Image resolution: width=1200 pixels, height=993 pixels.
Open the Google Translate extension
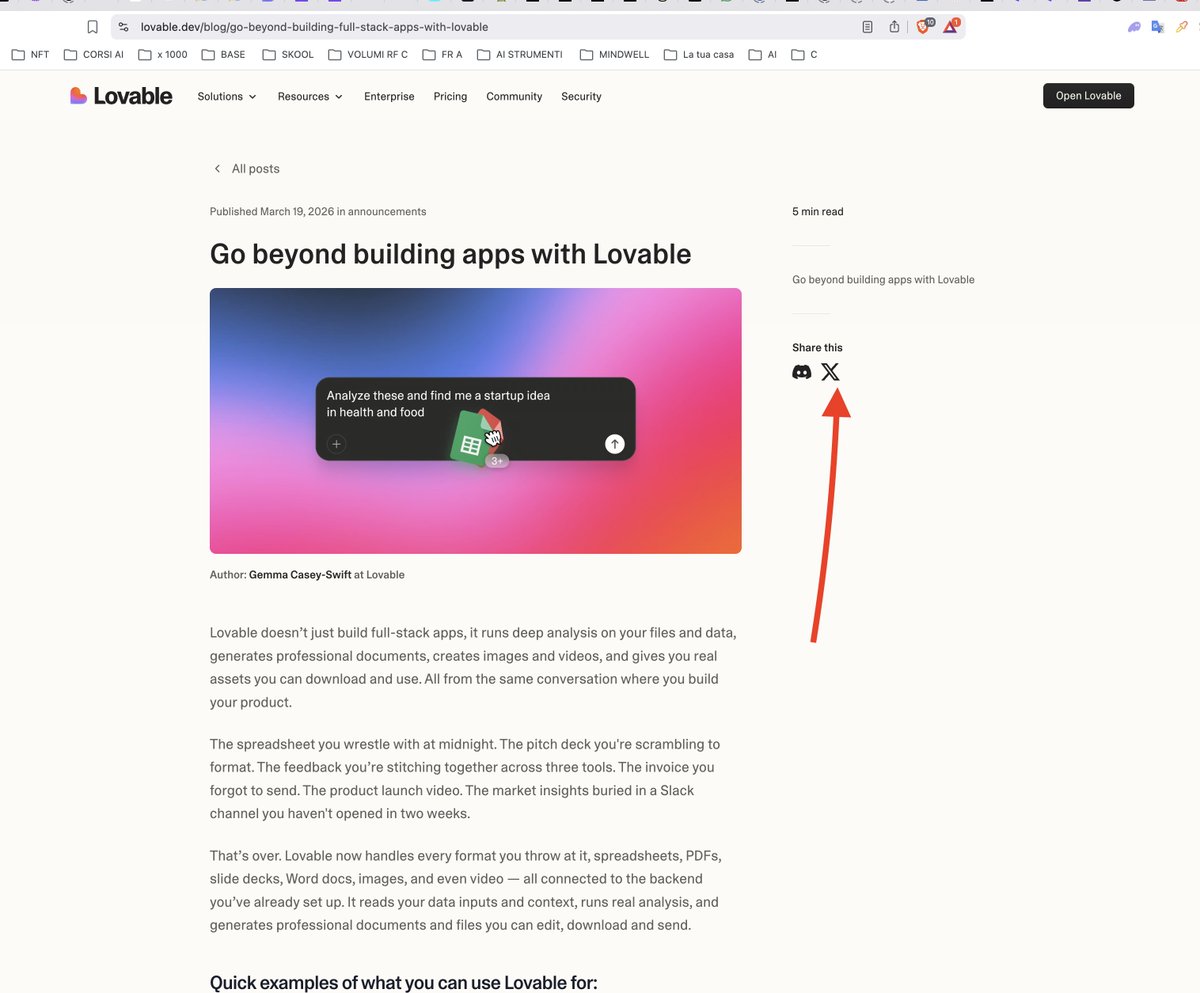coord(1158,27)
